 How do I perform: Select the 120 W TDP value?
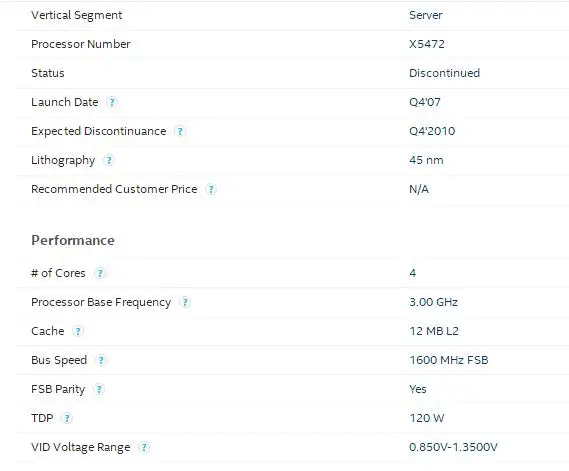pos(427,418)
